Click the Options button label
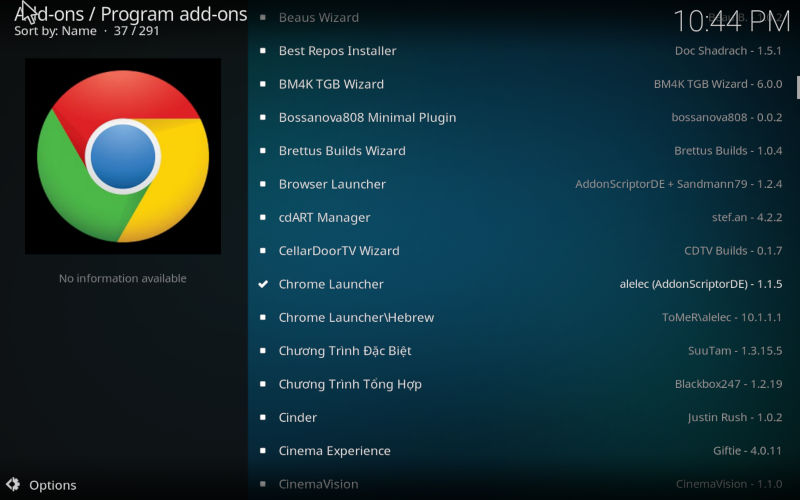 coord(53,485)
